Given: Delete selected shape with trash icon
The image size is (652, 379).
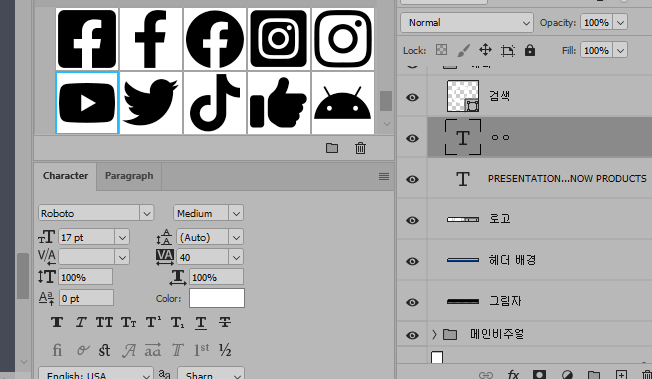Looking at the screenshot, I should [361, 148].
